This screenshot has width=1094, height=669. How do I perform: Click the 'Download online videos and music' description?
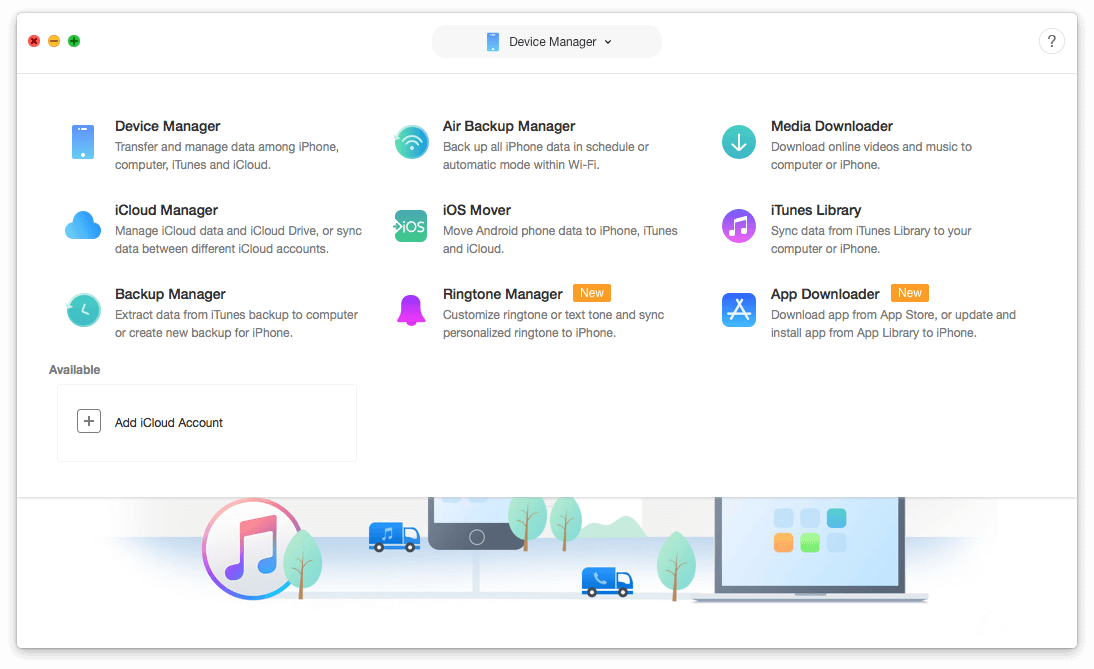point(871,156)
